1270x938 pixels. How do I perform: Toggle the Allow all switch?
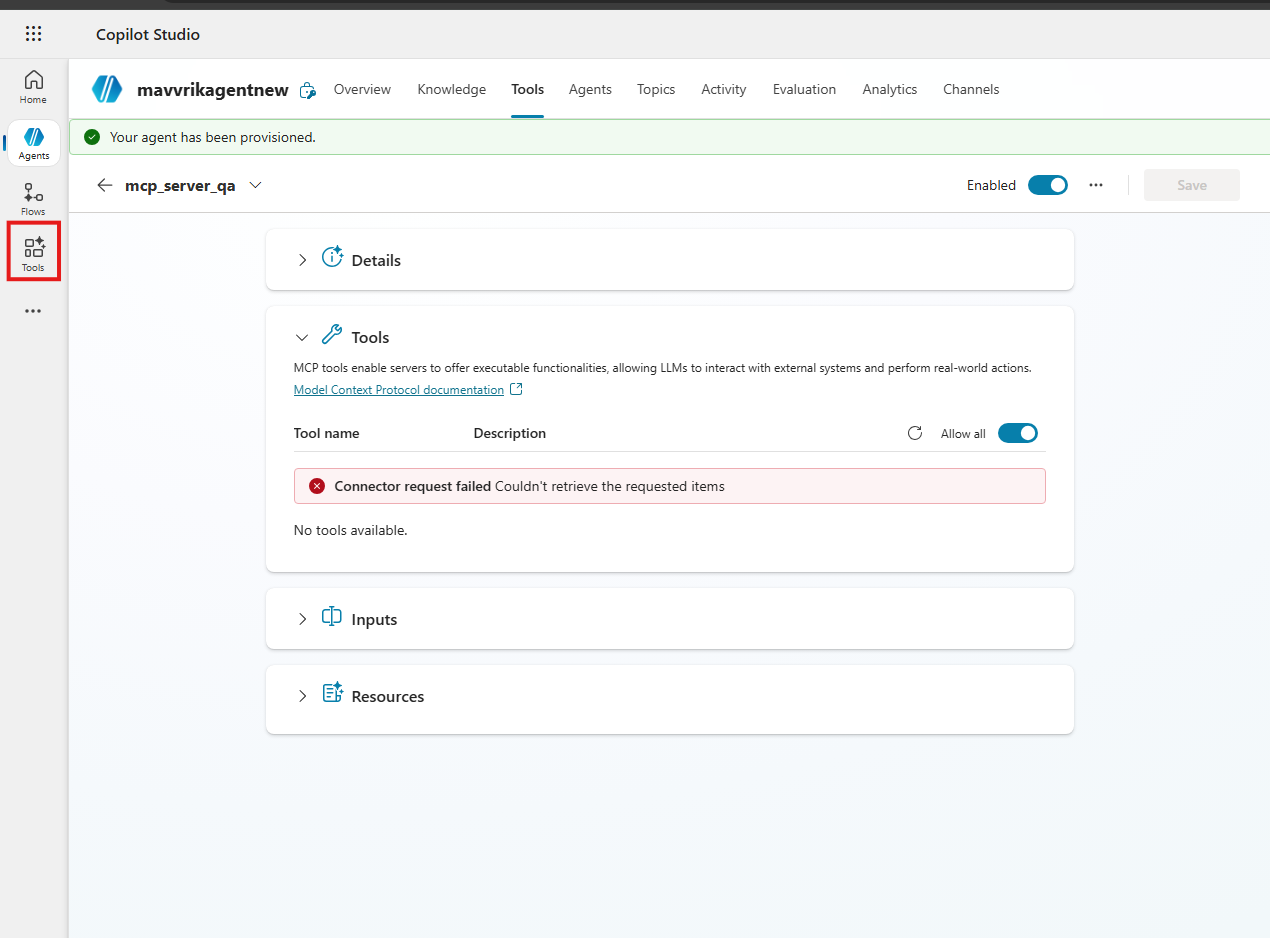[1018, 433]
